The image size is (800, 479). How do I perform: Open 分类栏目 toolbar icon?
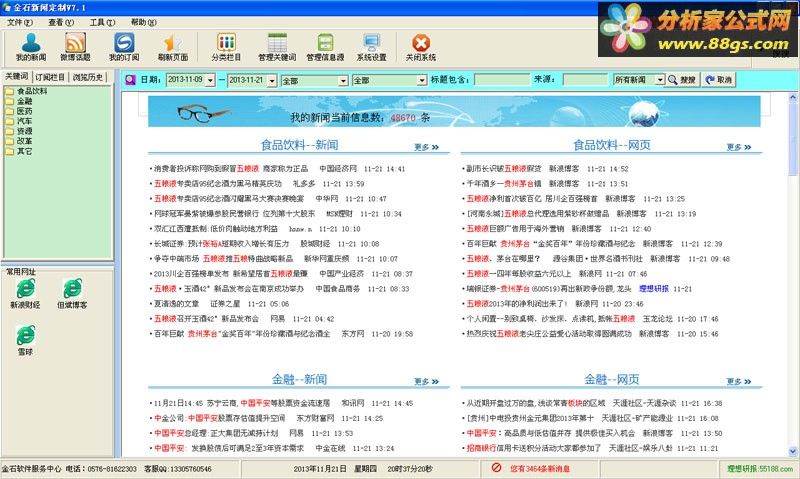click(x=226, y=47)
